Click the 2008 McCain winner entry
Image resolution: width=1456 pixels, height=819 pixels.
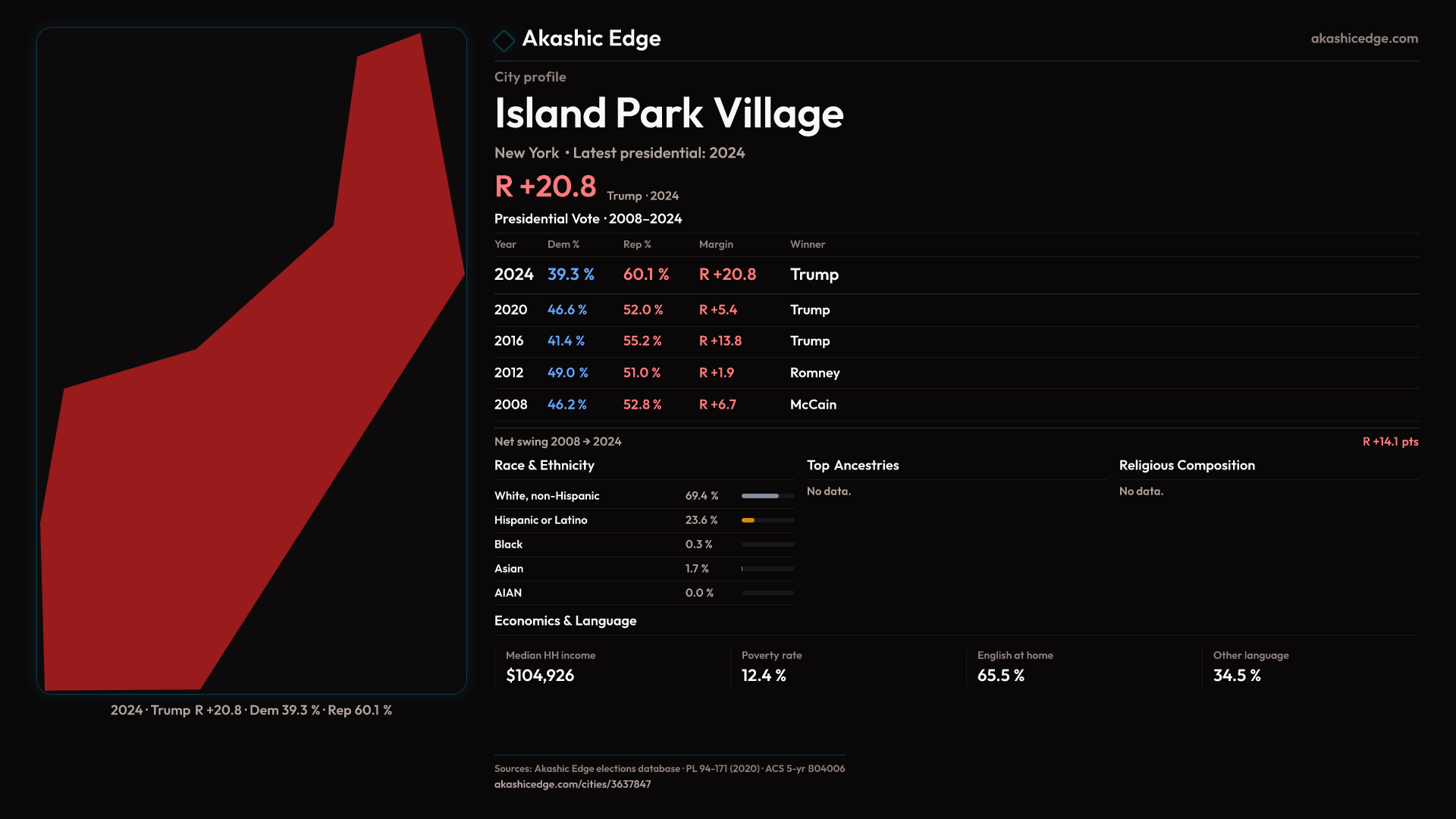coord(812,404)
